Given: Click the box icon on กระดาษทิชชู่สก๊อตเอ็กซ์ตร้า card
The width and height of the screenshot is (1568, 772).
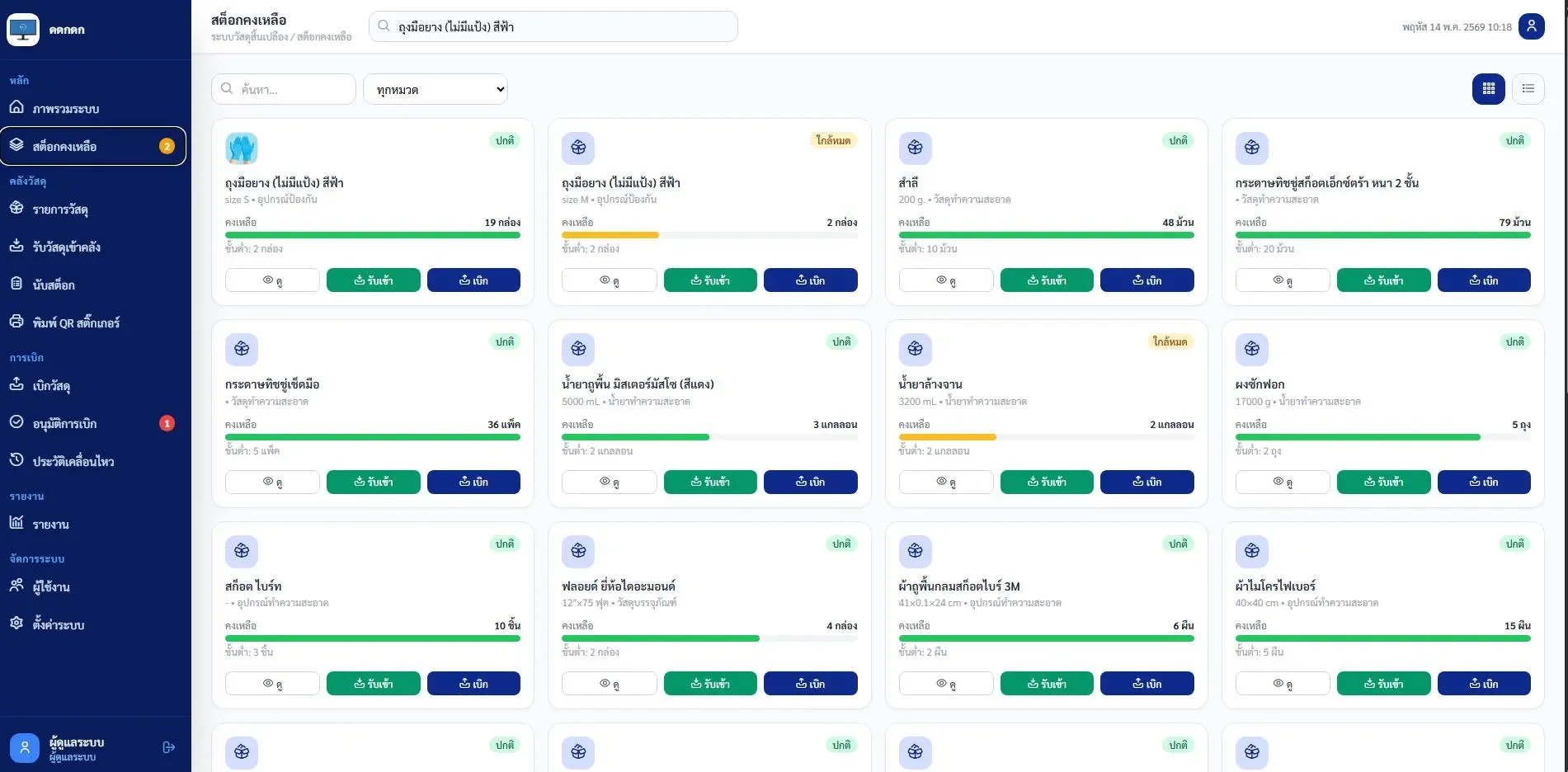Looking at the screenshot, I should point(1252,148).
